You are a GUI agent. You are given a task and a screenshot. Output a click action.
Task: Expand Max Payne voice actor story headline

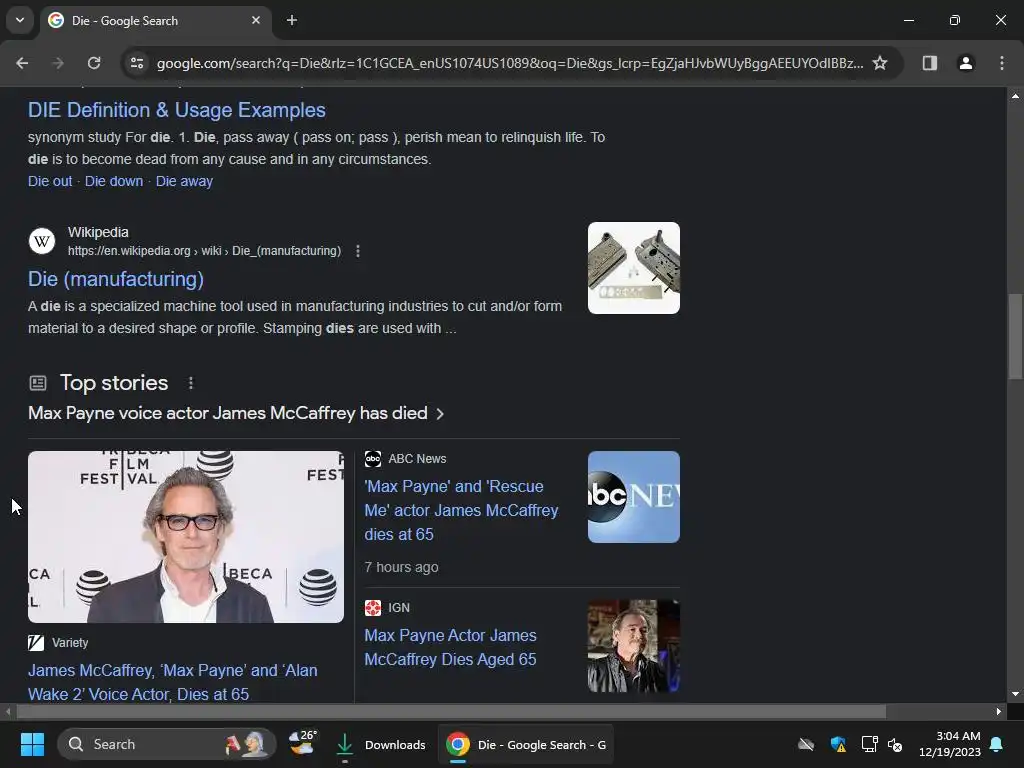coord(236,413)
